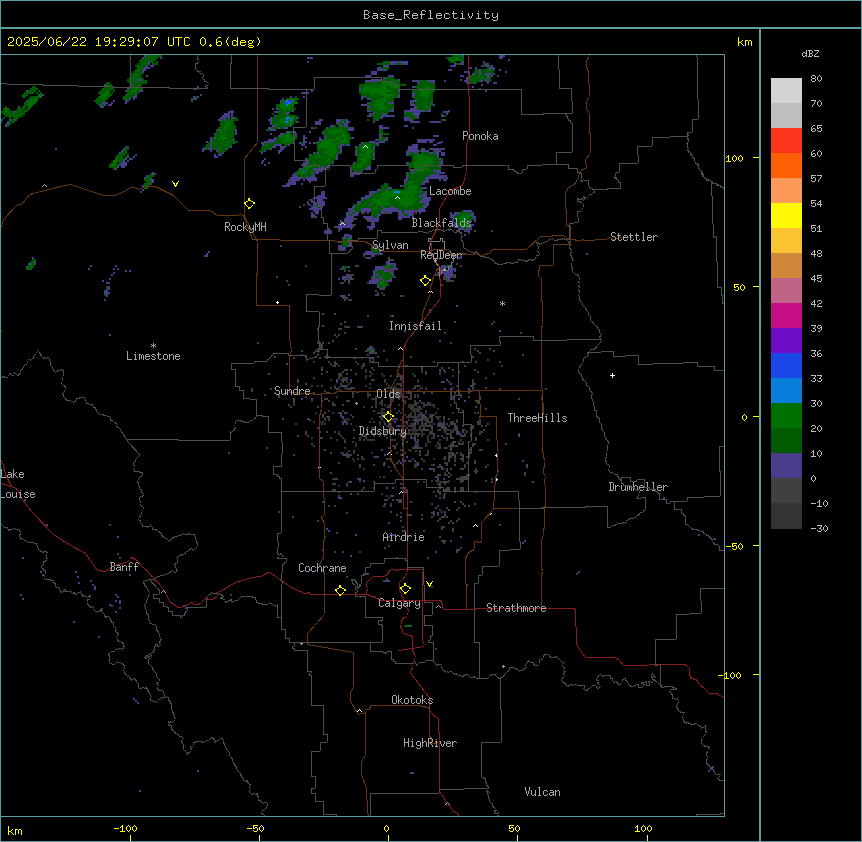862x842 pixels.
Task: Select the RedDeer label
Action: tap(441, 255)
